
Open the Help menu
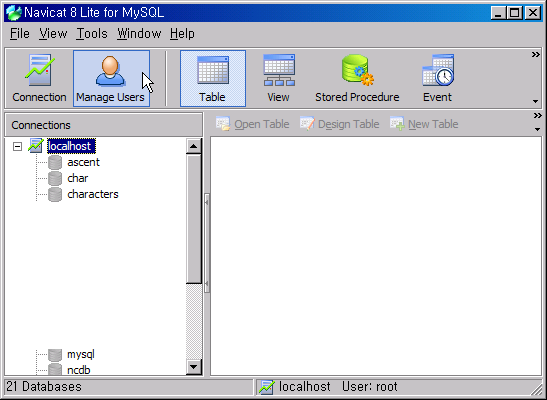[182, 34]
